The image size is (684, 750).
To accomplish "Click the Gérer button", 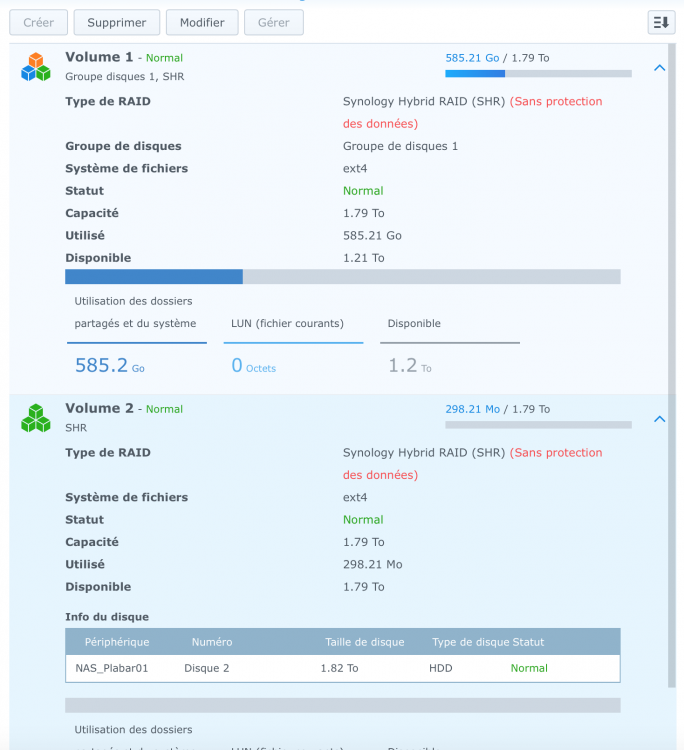I will [274, 22].
